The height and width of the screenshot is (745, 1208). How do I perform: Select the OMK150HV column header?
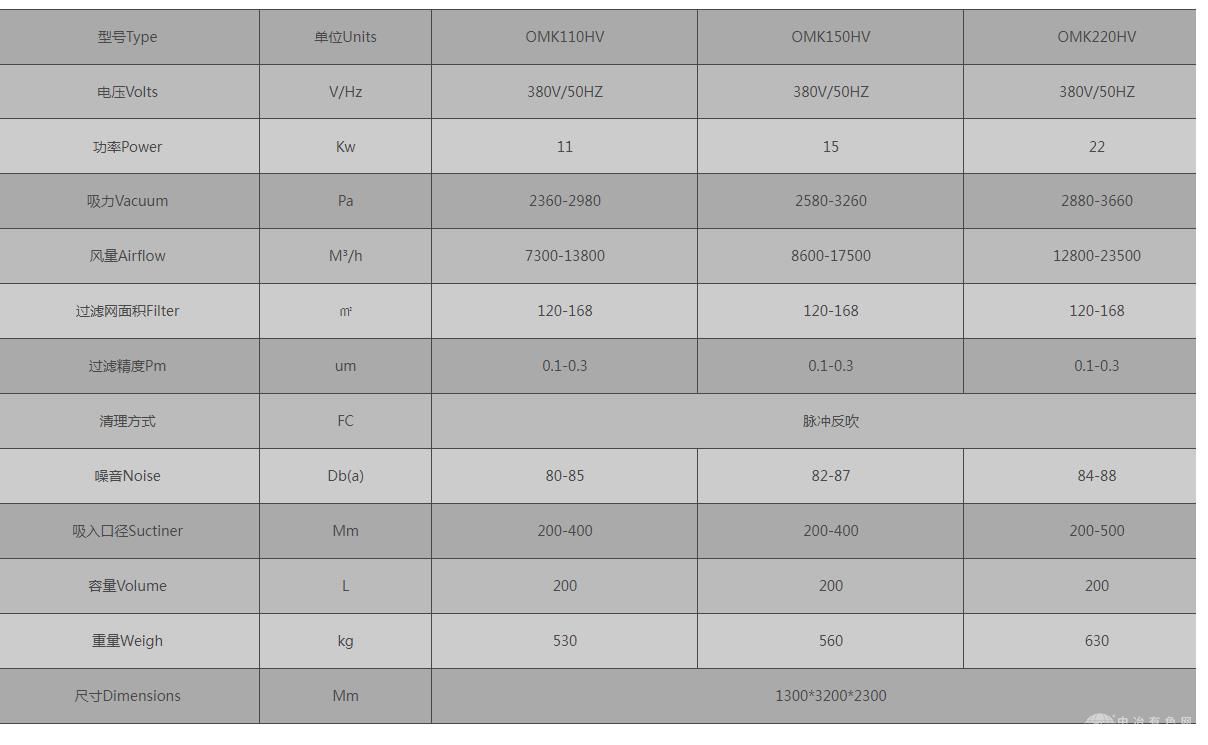coord(830,37)
